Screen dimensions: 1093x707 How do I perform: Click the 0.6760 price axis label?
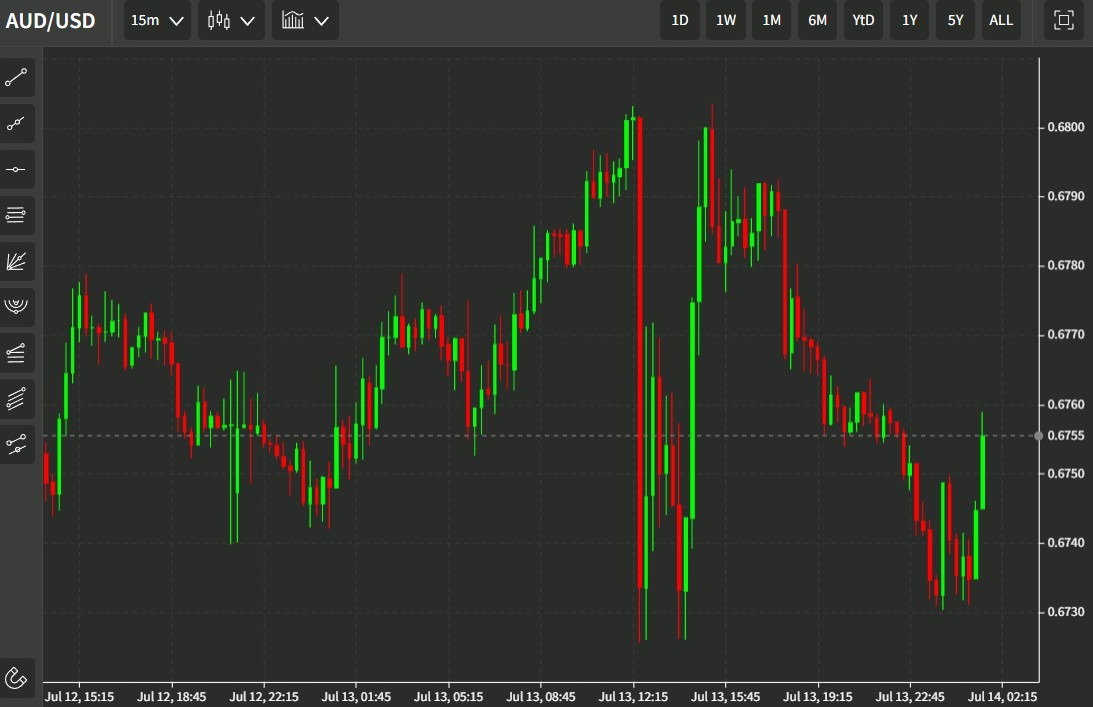[1066, 404]
